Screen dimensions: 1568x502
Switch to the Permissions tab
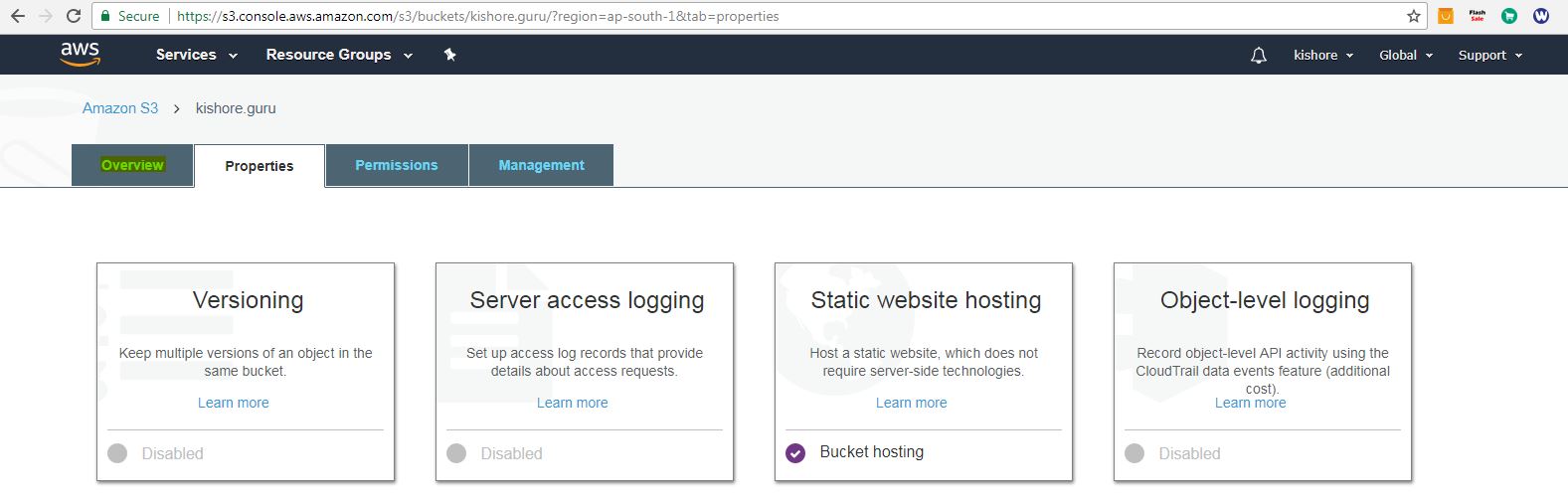tap(396, 165)
